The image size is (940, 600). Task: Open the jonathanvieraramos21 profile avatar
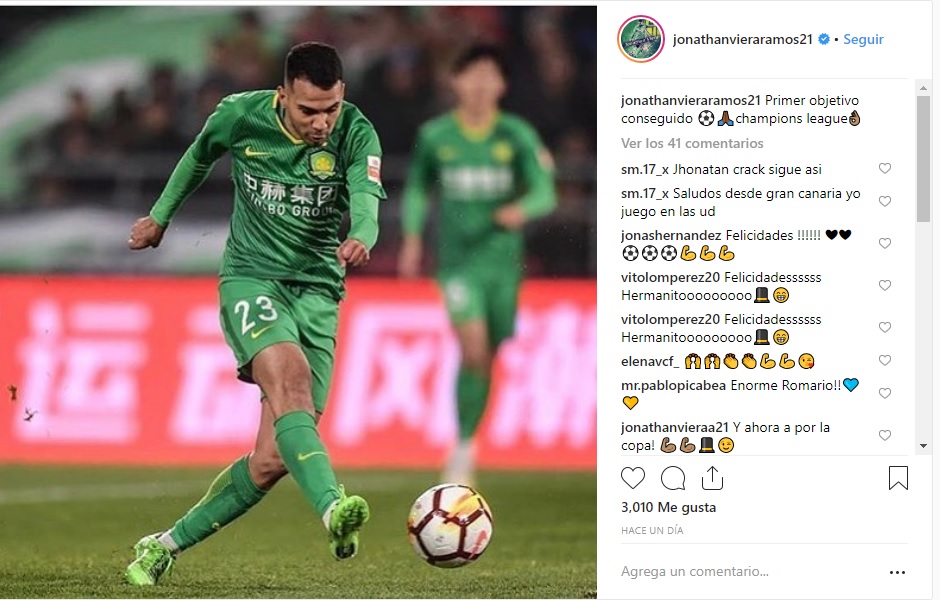[640, 39]
